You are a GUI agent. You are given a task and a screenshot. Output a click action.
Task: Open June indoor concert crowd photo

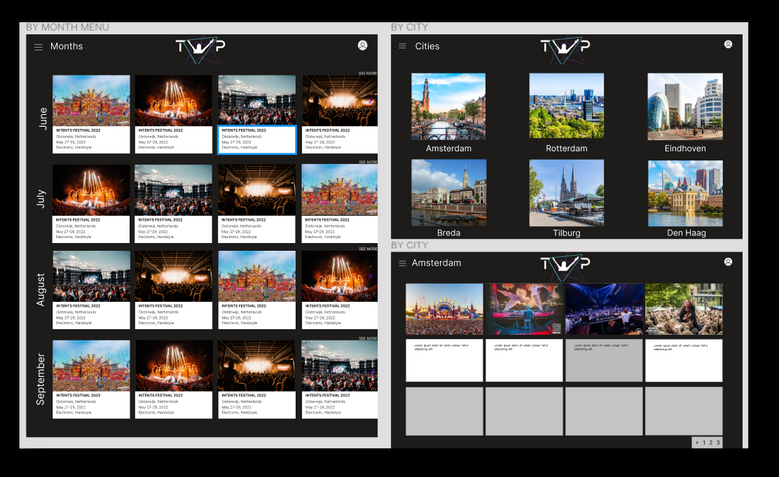pyautogui.click(x=339, y=100)
